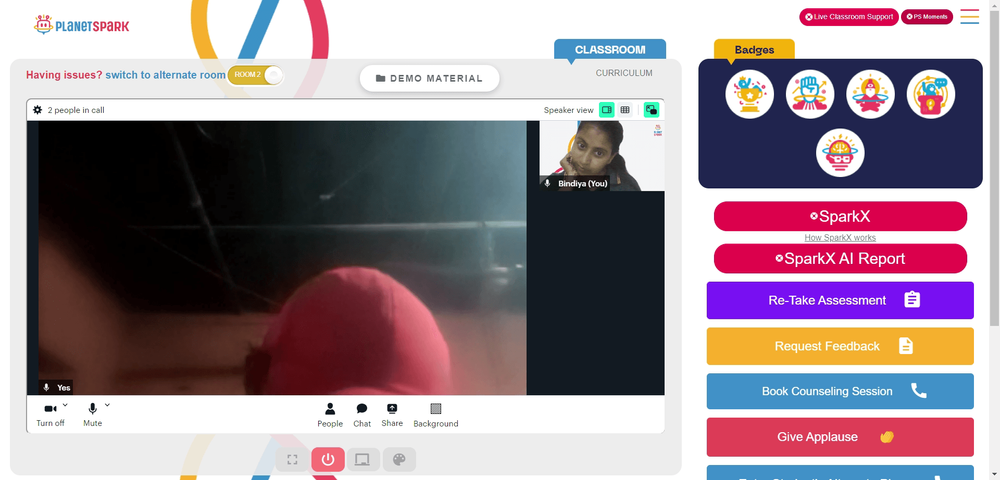The height and width of the screenshot is (480, 1000).
Task: Click Request Feedback button
Action: point(840,346)
